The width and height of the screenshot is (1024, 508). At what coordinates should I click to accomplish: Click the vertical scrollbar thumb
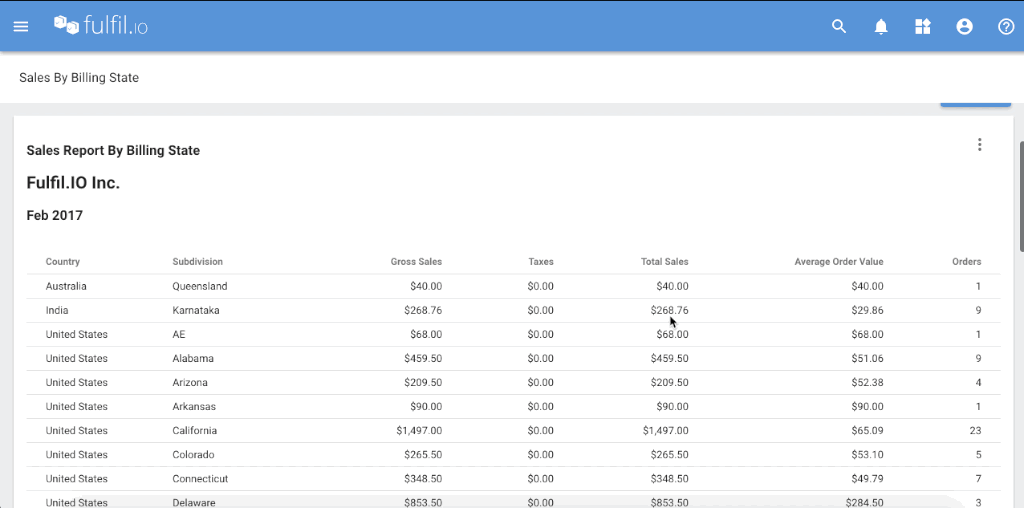coord(1021,195)
